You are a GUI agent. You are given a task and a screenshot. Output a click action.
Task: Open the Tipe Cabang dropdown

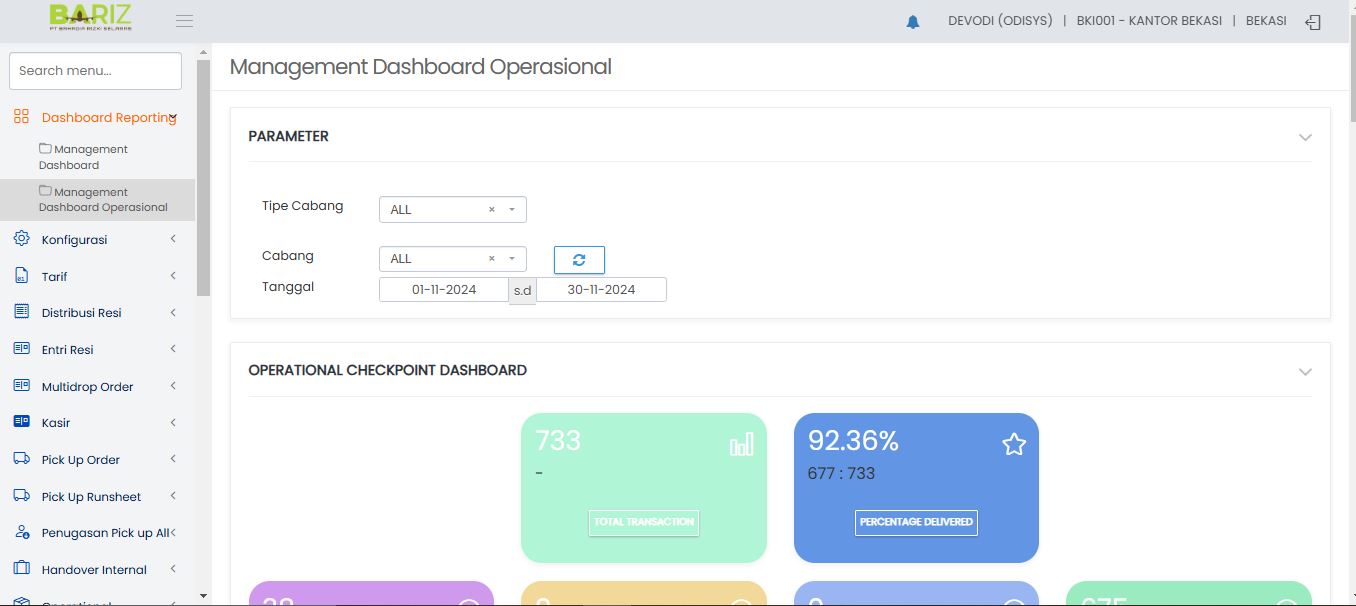(x=452, y=210)
